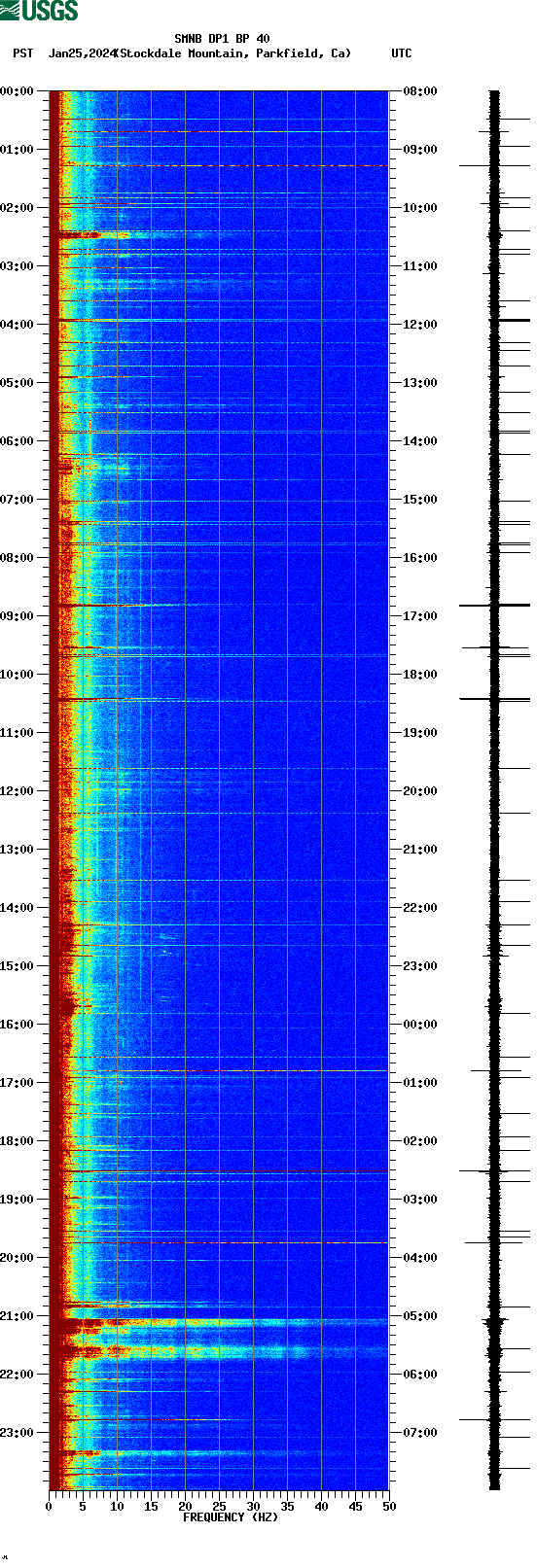Click the 25 Hz frequency tick label
Viewport: 537px width, 1568px height.
pyautogui.click(x=219, y=1507)
